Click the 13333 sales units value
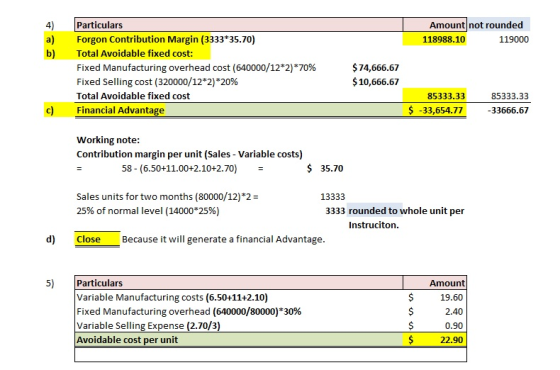 click(x=332, y=197)
